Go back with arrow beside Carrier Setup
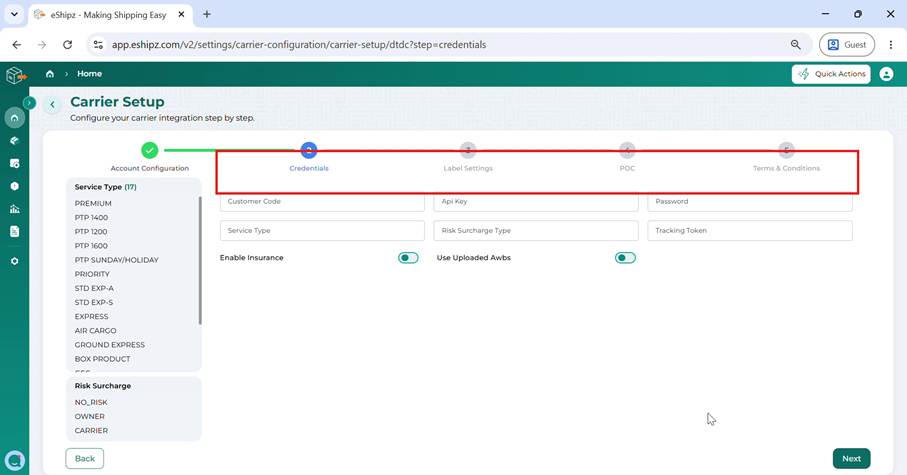 coord(52,104)
